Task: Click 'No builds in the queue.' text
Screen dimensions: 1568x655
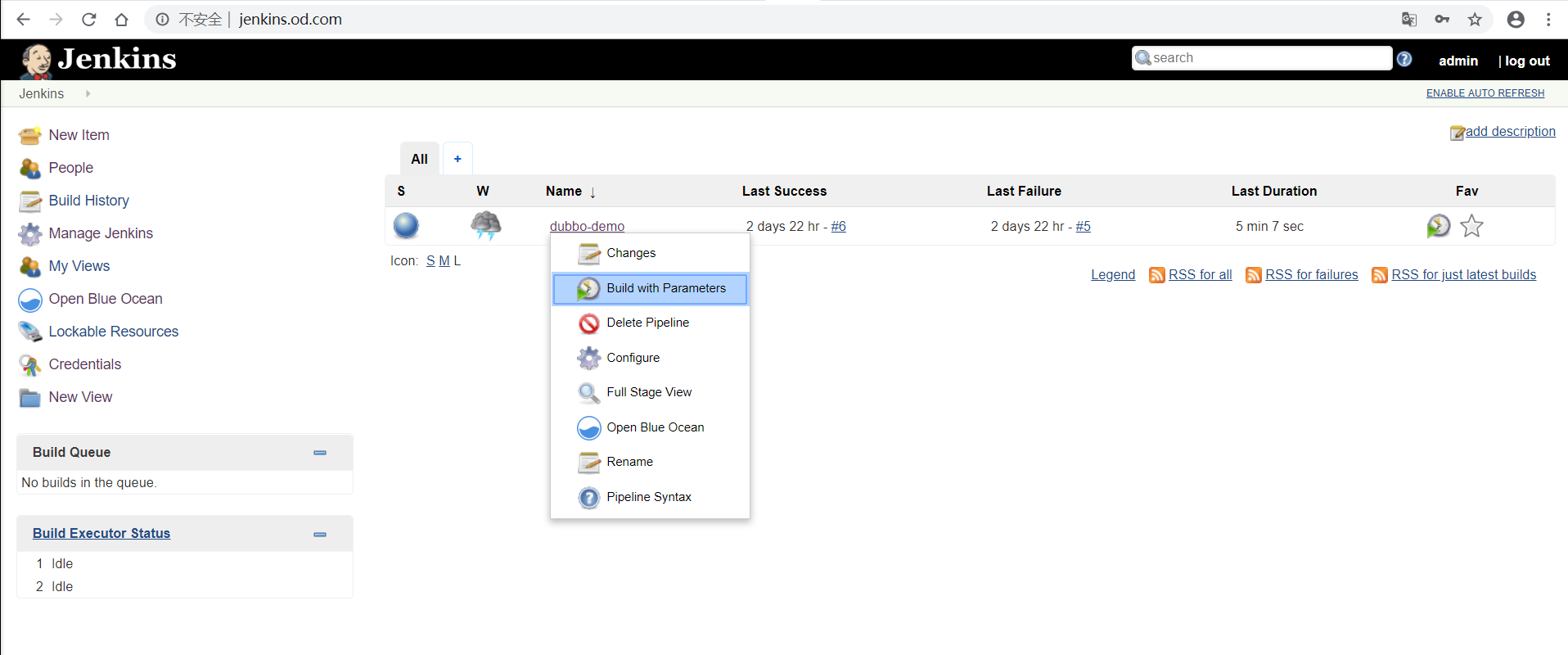Action: (89, 483)
